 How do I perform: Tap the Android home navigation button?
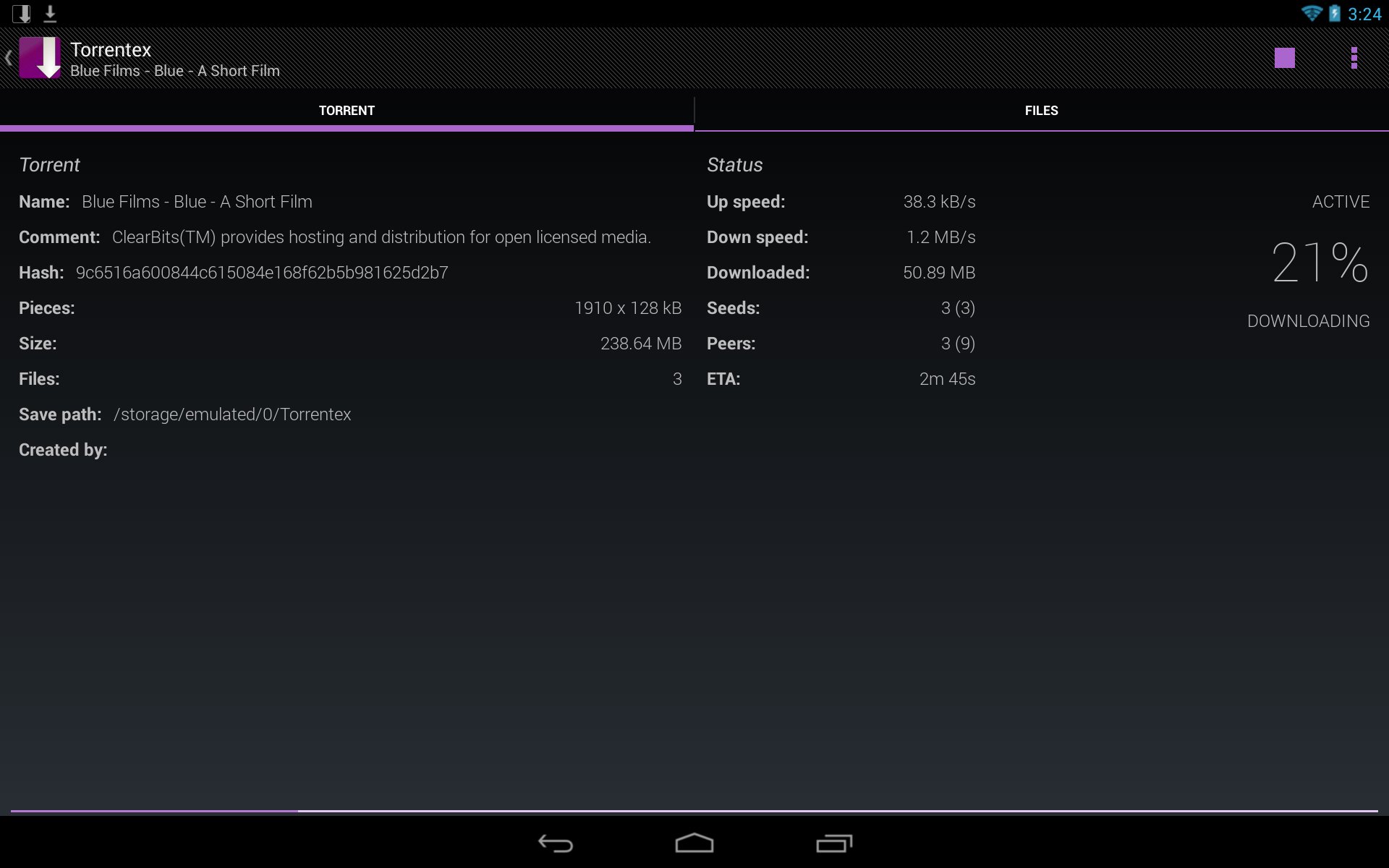coord(694,843)
